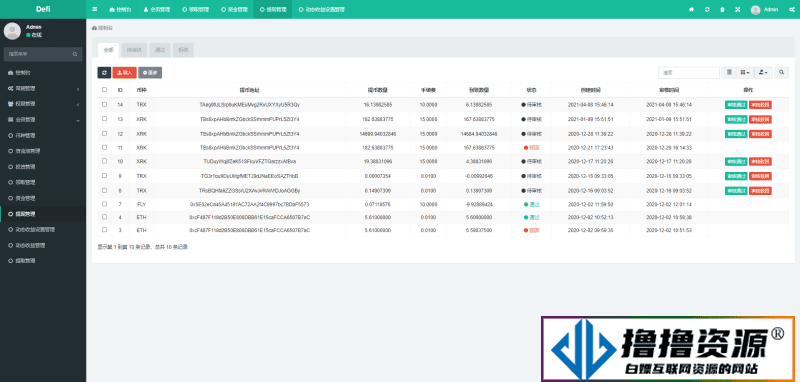
Task: Tick the select-all checkbox in table header
Action: [105, 90]
